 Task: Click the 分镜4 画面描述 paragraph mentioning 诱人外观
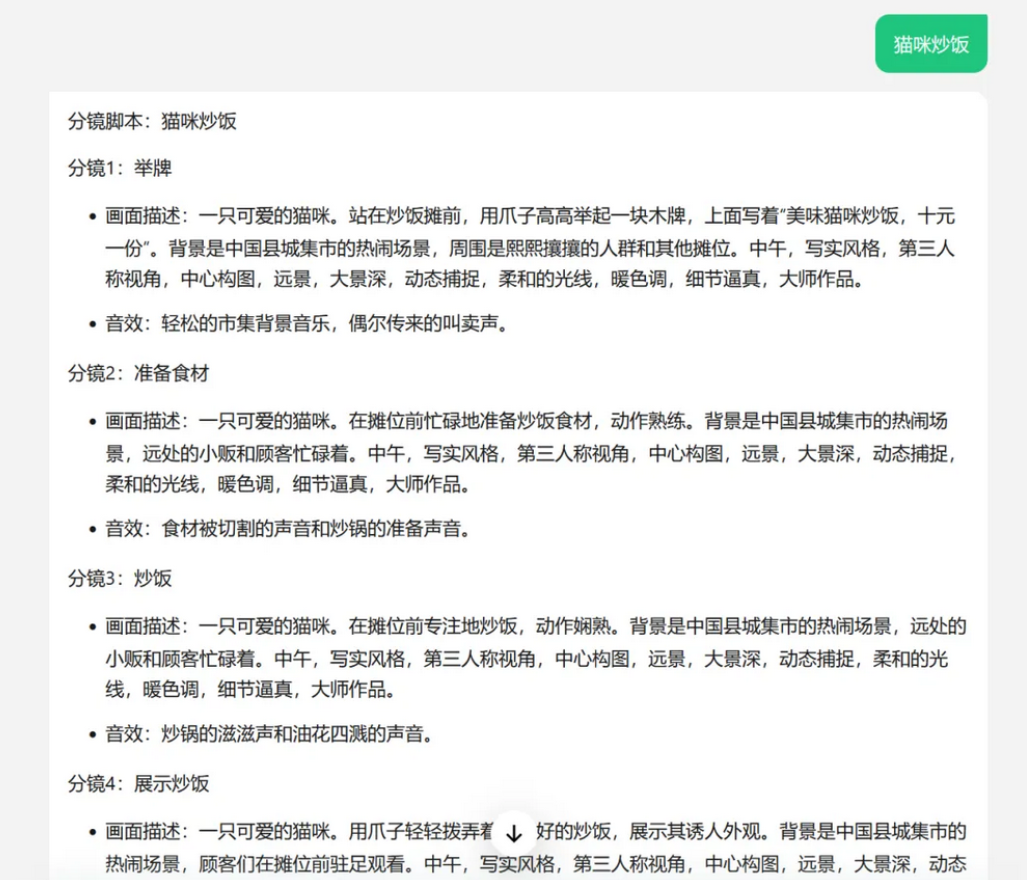click(536, 847)
